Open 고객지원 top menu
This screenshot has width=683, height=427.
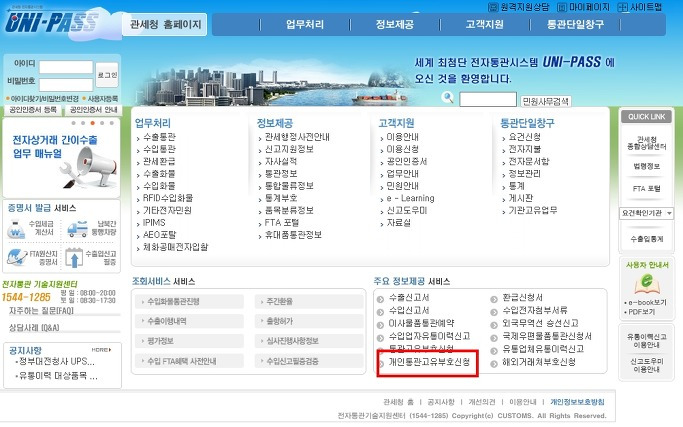[484, 24]
